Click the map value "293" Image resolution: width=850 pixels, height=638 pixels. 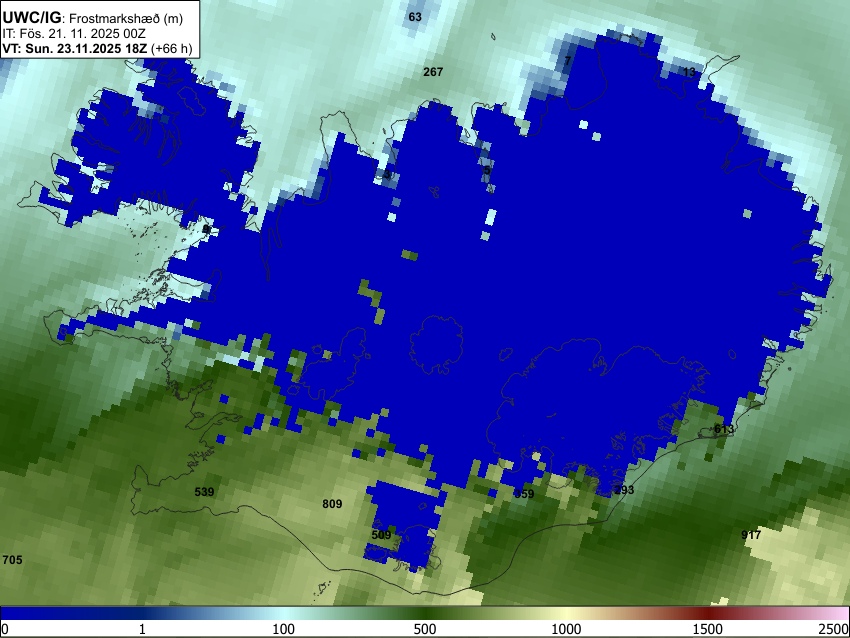click(x=624, y=490)
